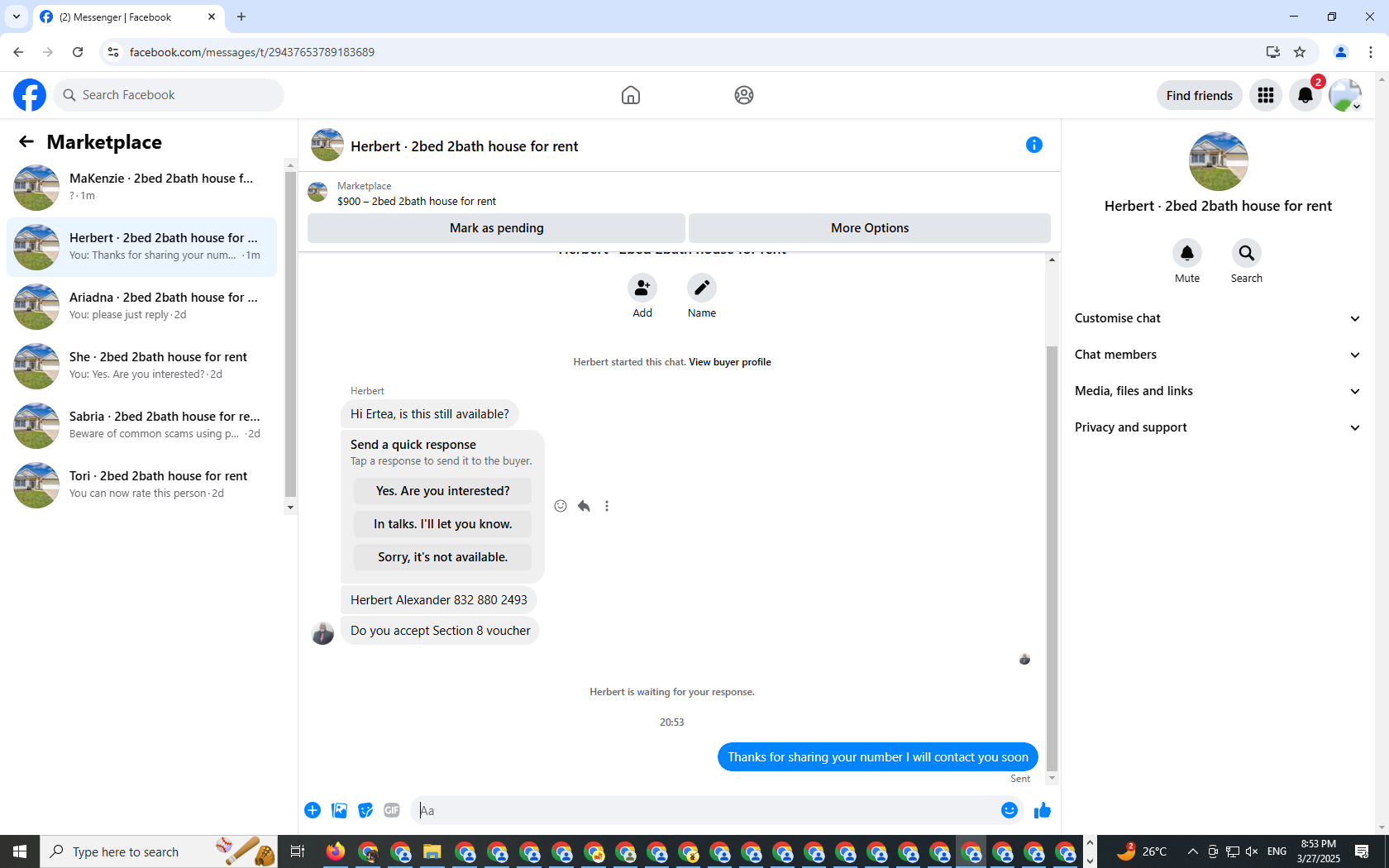The height and width of the screenshot is (868, 1389).
Task: Click the Find friends button
Action: click(x=1199, y=95)
